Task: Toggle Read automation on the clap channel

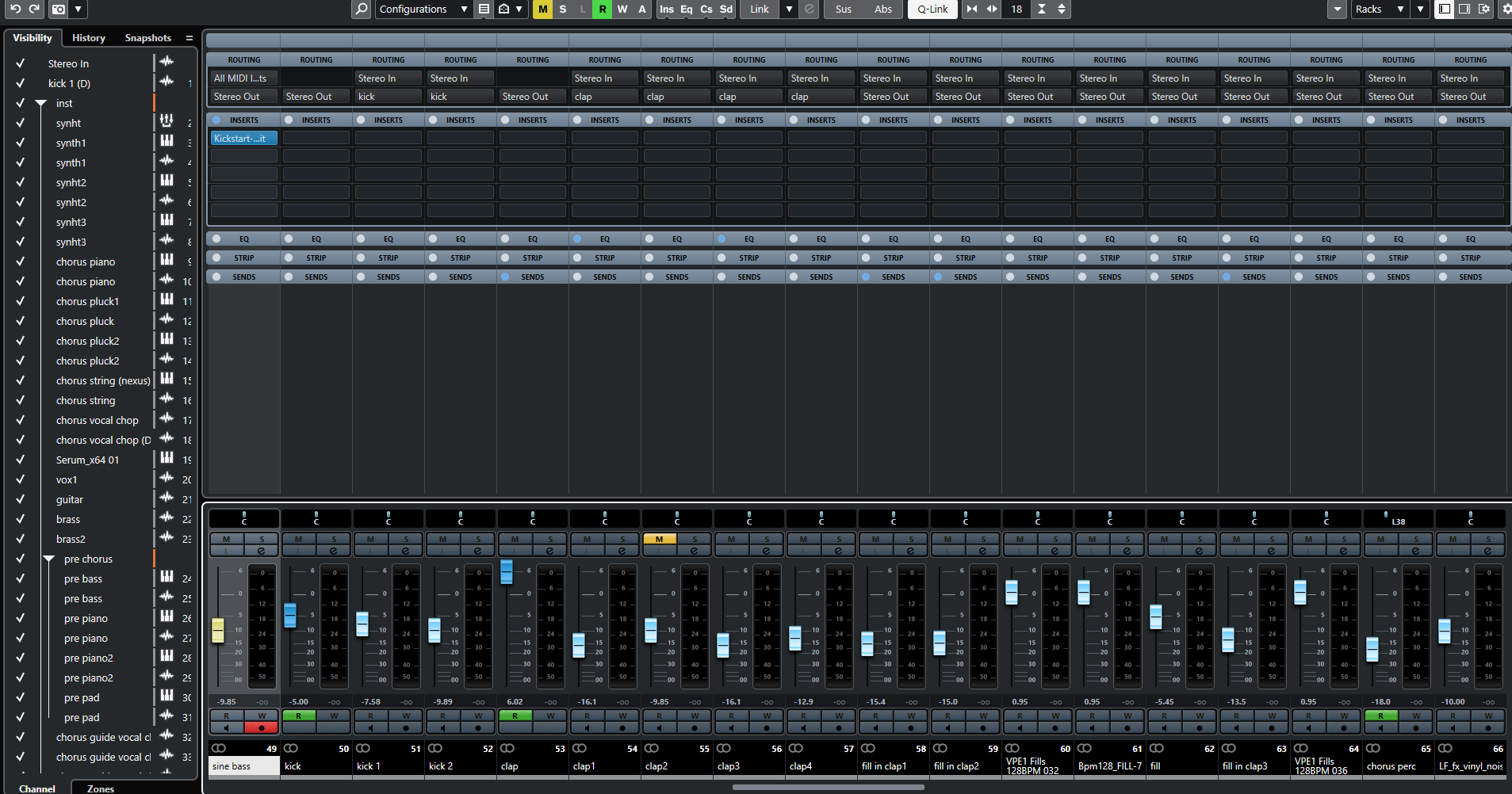Action: tap(515, 716)
